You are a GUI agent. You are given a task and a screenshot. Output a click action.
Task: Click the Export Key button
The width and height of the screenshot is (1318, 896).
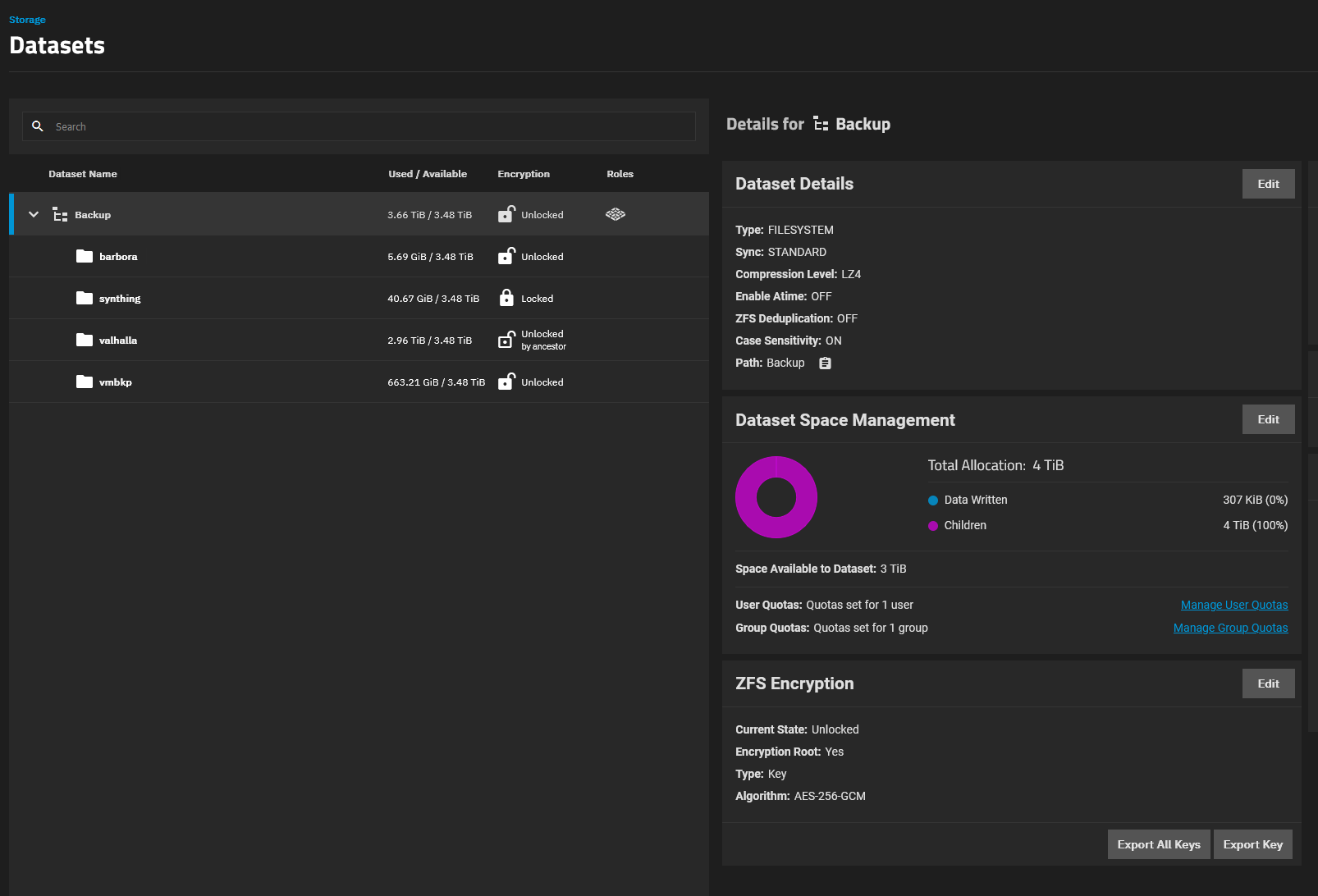pos(1253,844)
